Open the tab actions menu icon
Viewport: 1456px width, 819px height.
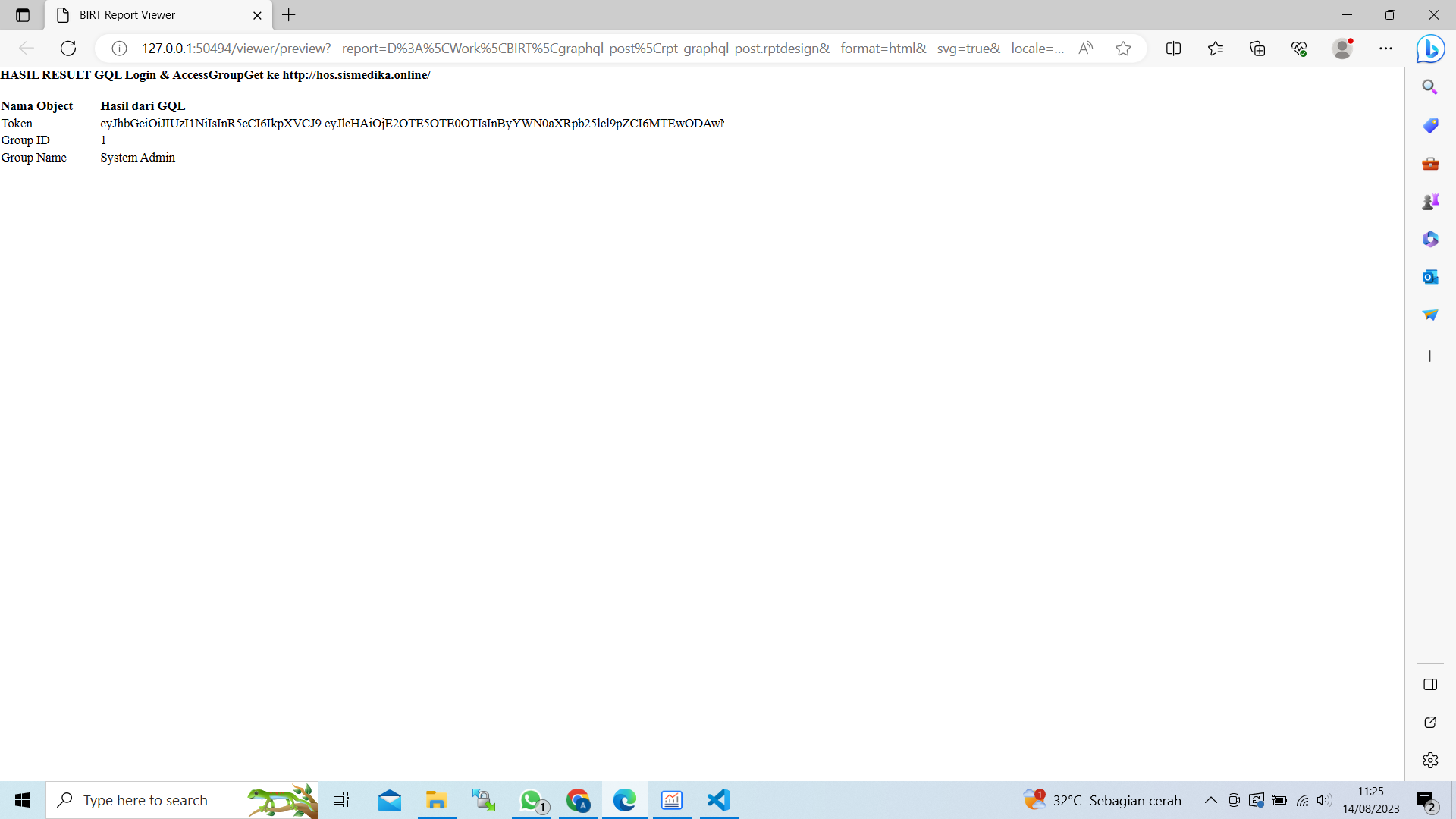[x=23, y=15]
